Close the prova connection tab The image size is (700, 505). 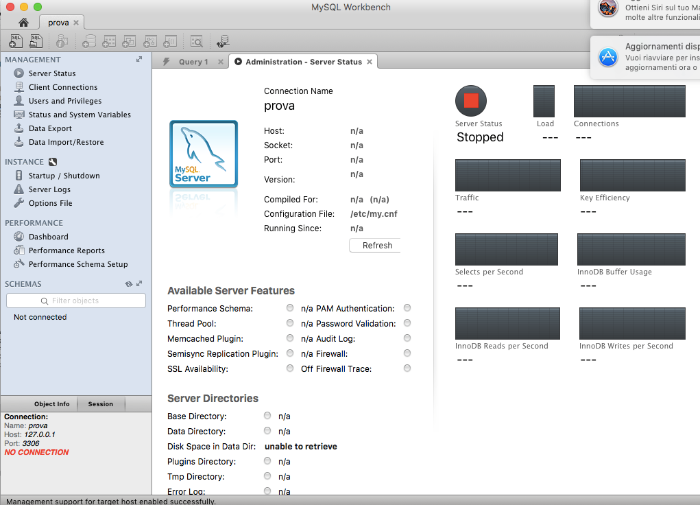(x=76, y=22)
